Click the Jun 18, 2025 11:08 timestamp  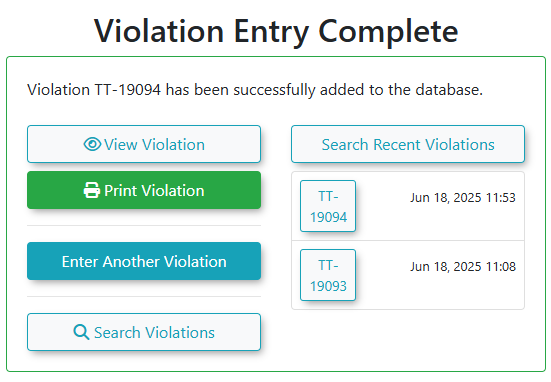463,266
